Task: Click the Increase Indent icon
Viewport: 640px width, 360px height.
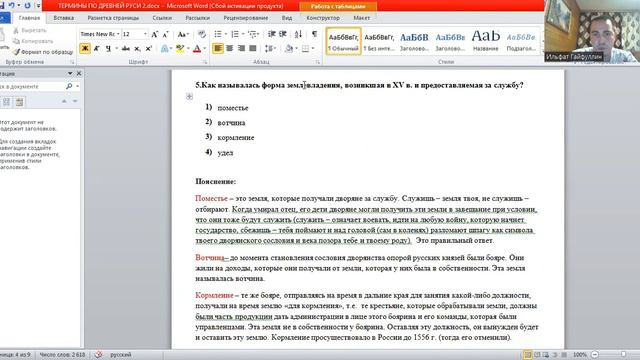Action: click(x=283, y=34)
